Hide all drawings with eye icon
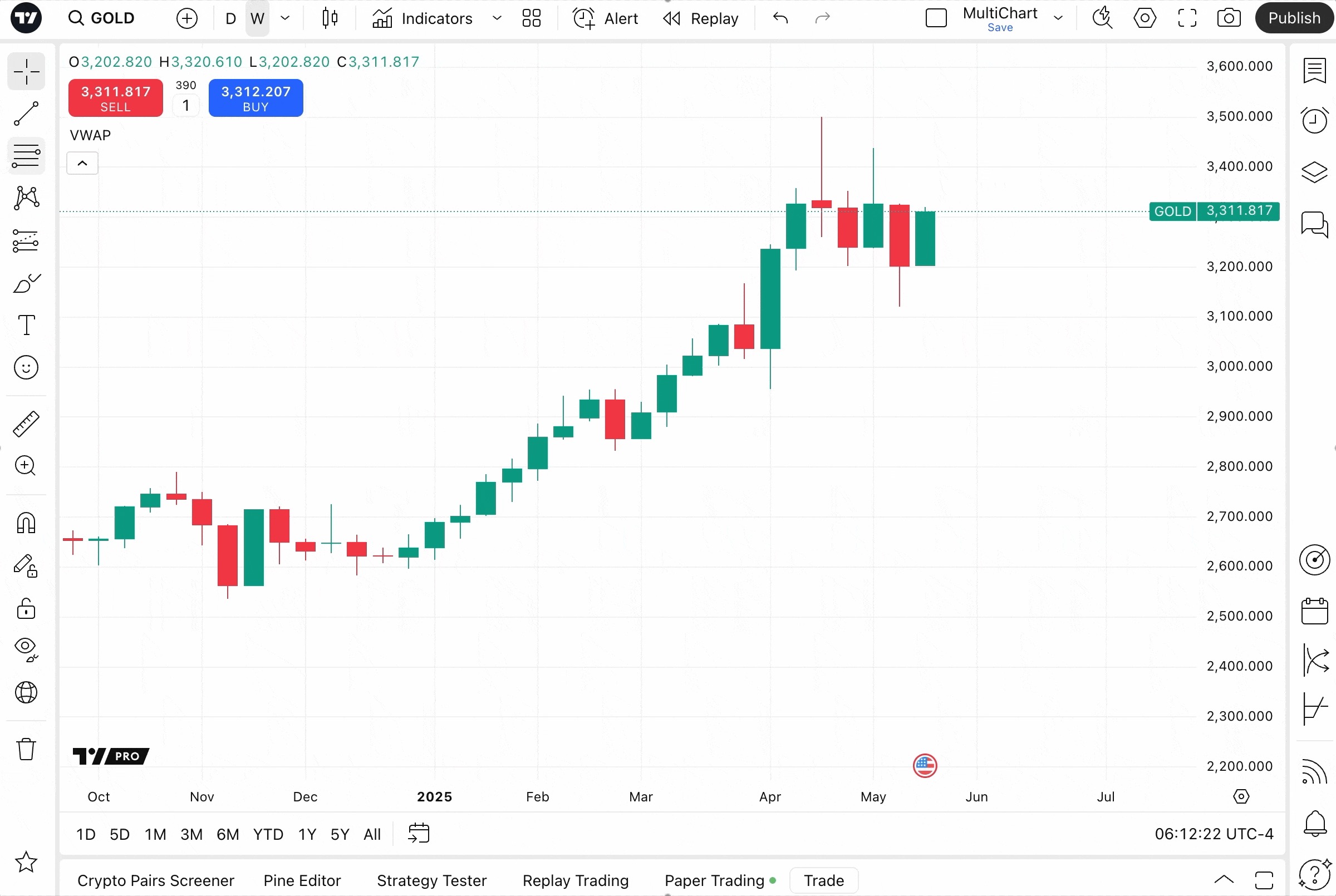 tap(26, 648)
